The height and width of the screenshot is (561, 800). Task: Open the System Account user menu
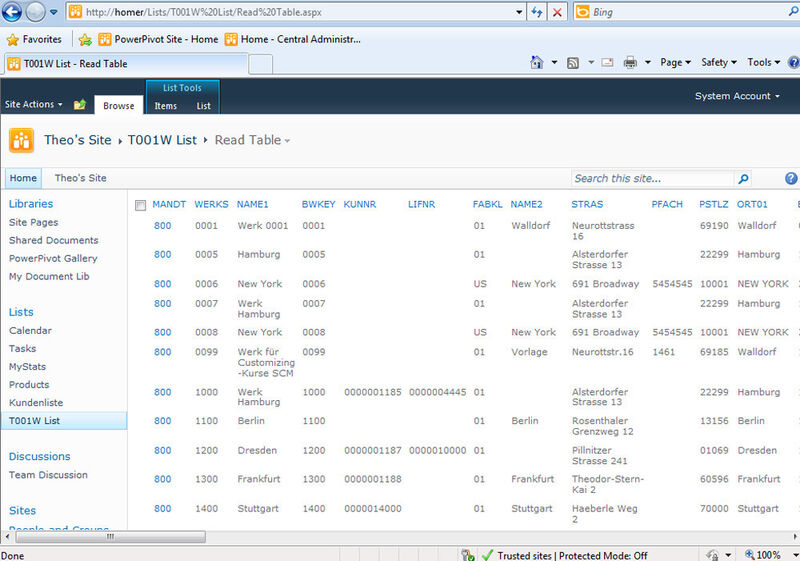pos(737,96)
